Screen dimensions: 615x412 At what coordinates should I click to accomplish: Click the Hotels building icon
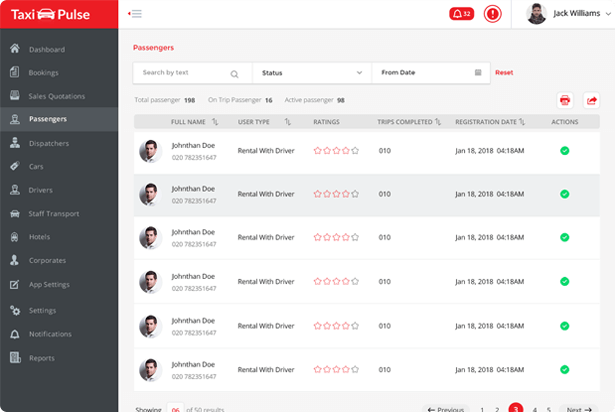pyautogui.click(x=15, y=237)
